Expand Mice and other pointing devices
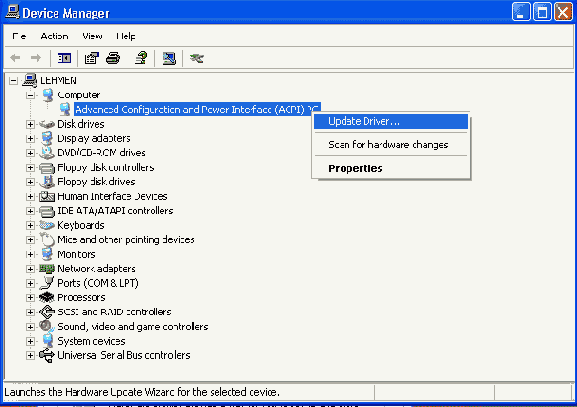577x407 pixels. click(31, 240)
